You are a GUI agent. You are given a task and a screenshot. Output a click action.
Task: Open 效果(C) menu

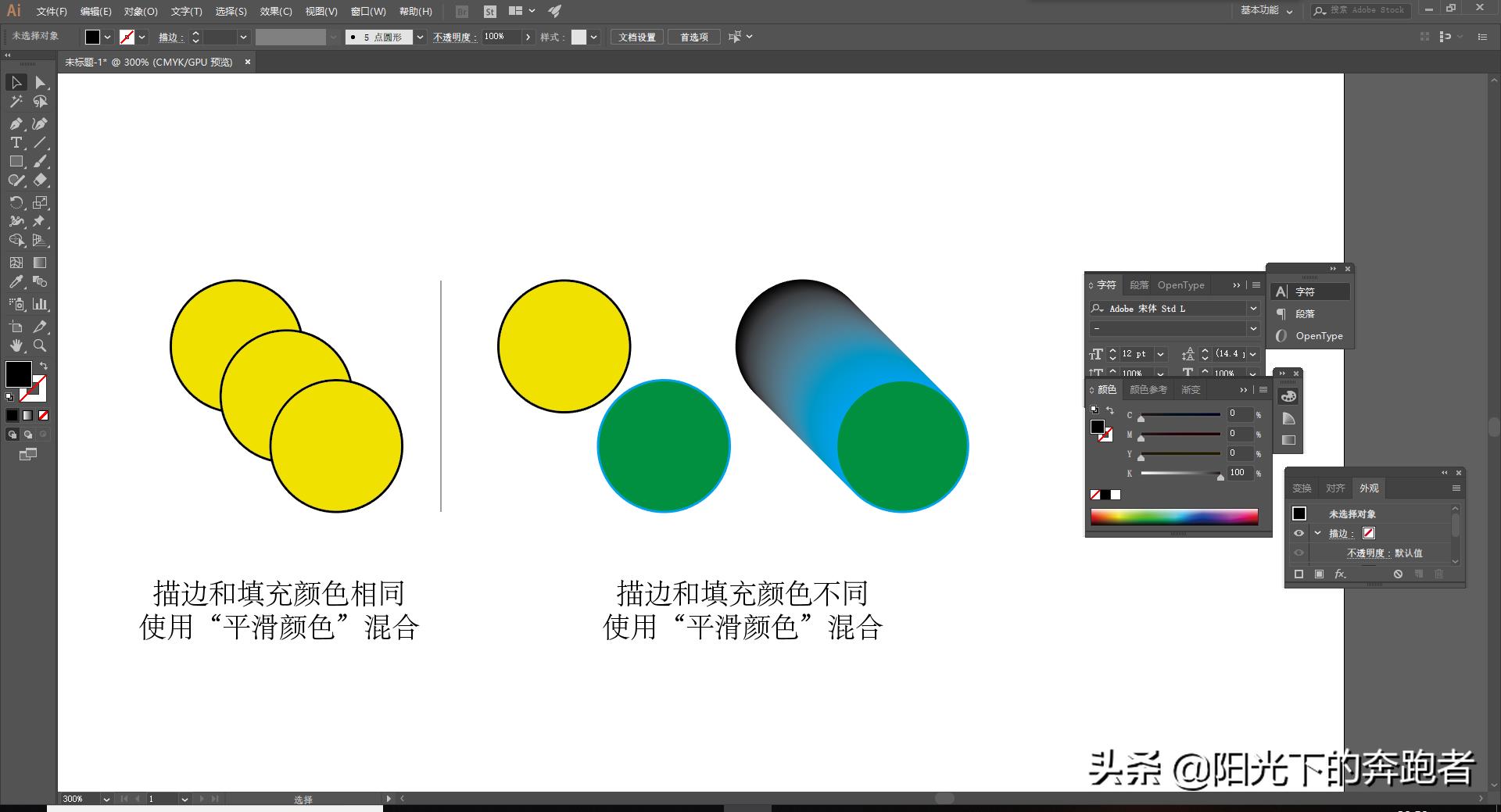(276, 11)
